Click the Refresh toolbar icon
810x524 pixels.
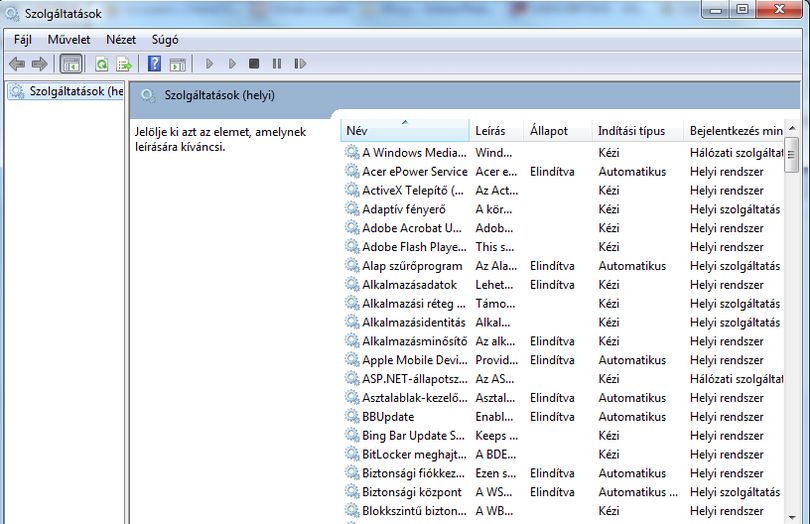click(x=102, y=64)
